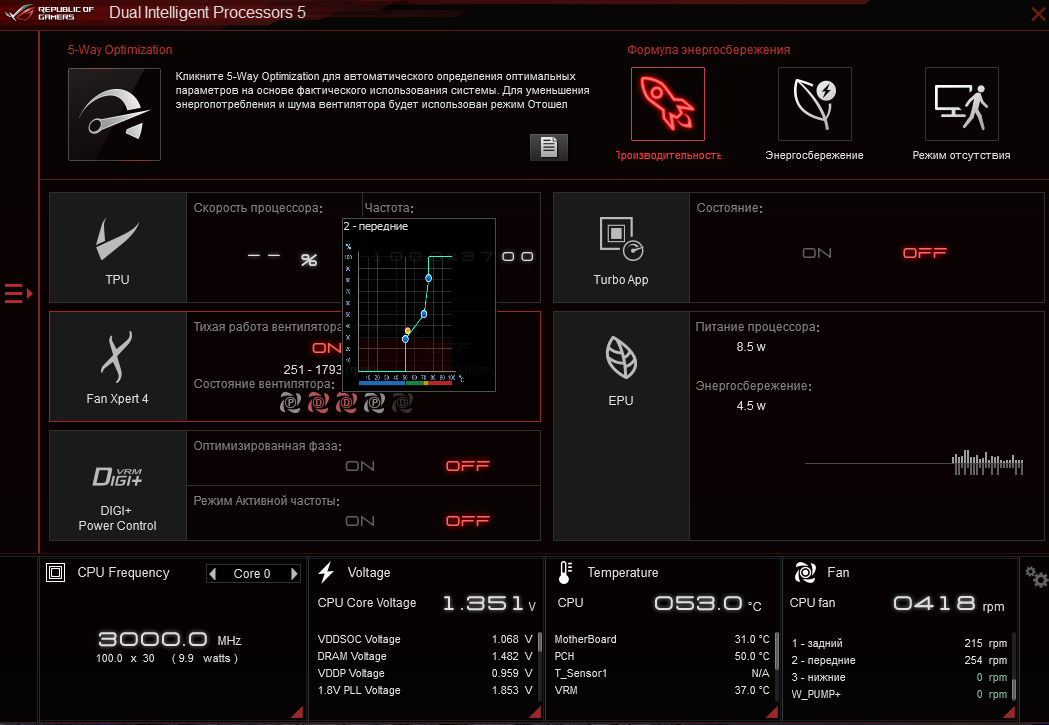Click the PCH temperature row
This screenshot has height=725, width=1049.
click(662, 656)
